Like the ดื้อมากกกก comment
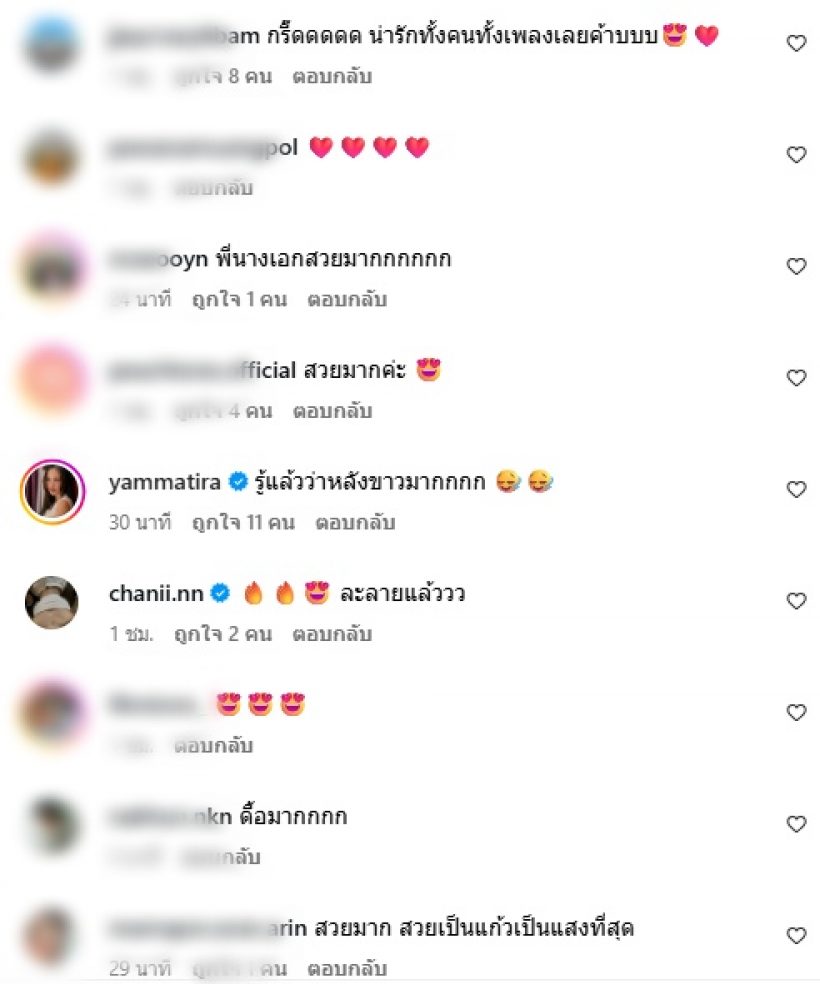The height and width of the screenshot is (984, 820). pos(796,824)
